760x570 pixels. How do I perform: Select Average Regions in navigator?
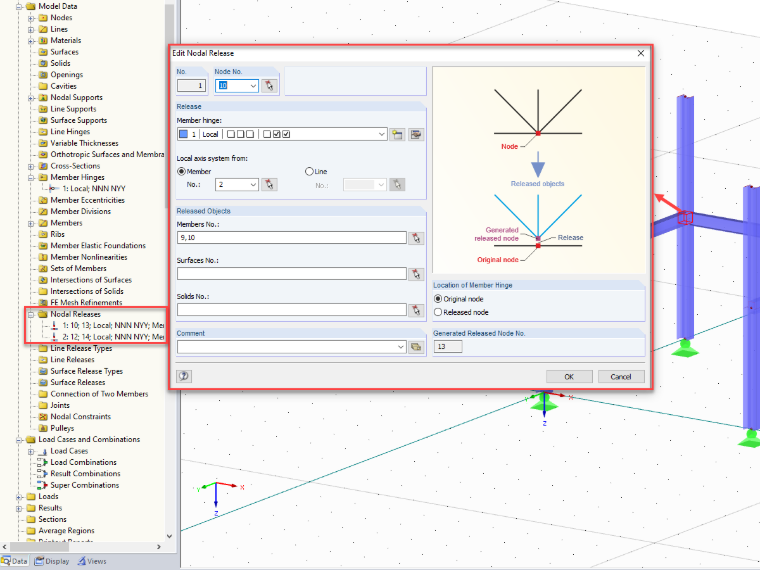tap(66, 531)
